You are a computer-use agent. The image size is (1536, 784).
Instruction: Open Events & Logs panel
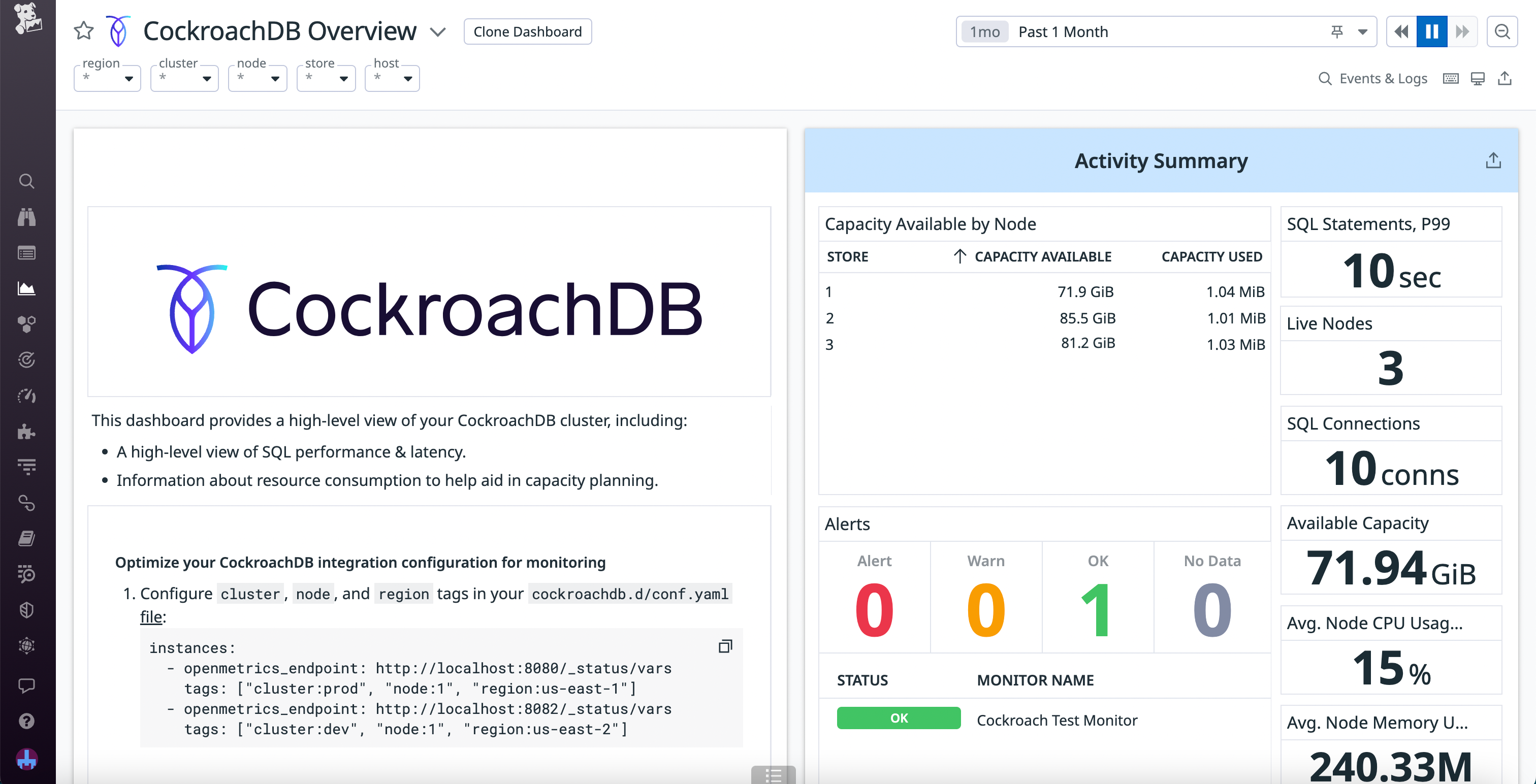coord(1382,78)
